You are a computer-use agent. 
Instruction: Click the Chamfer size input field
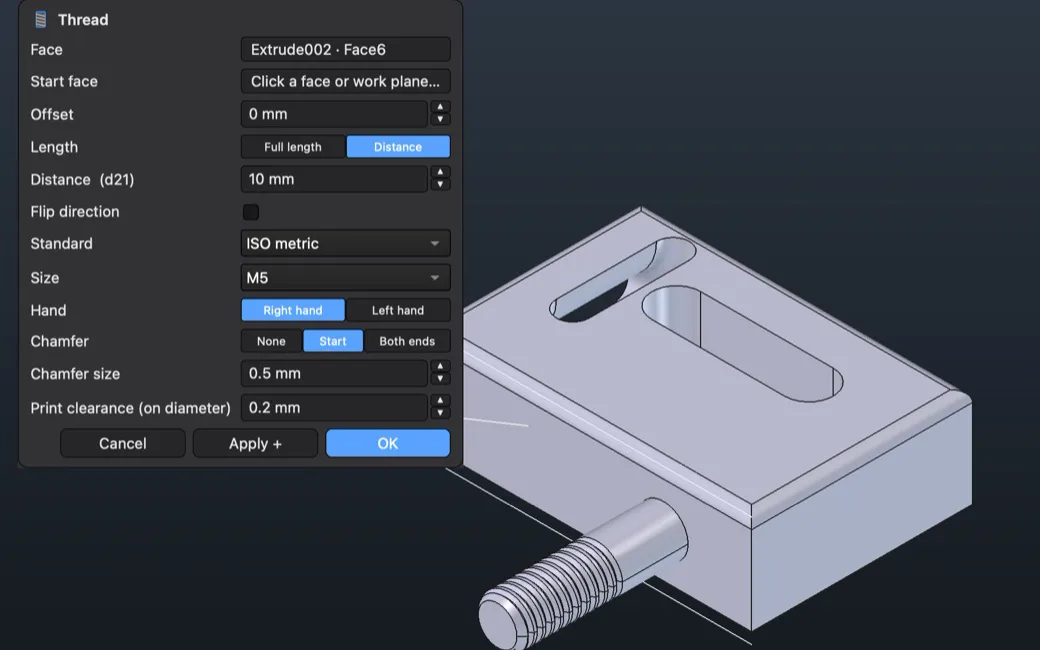(x=334, y=373)
